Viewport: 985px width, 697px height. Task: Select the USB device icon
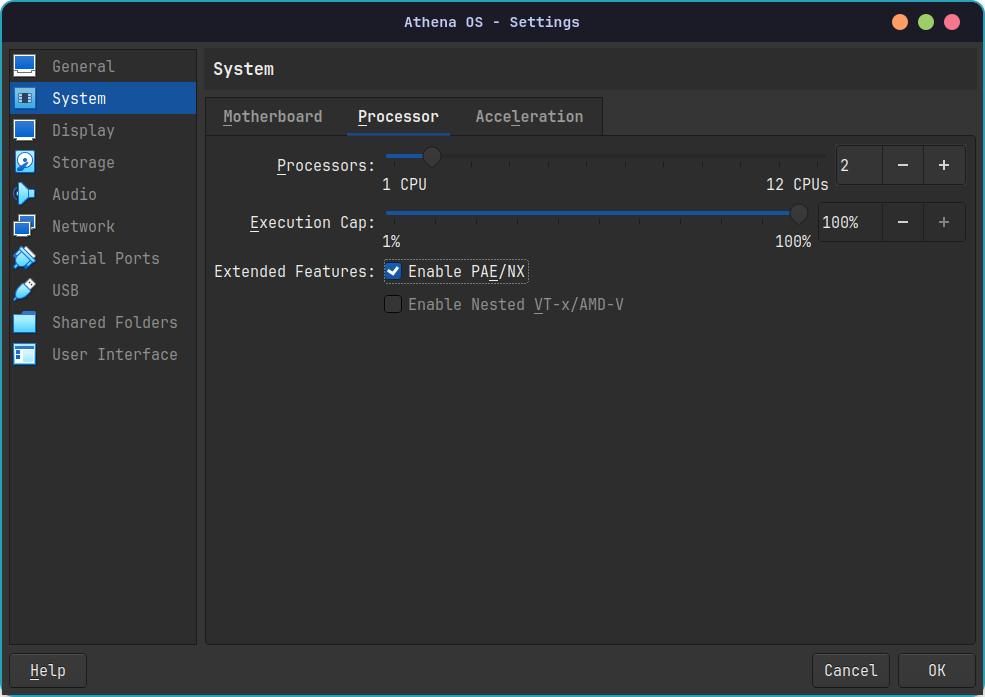point(24,289)
